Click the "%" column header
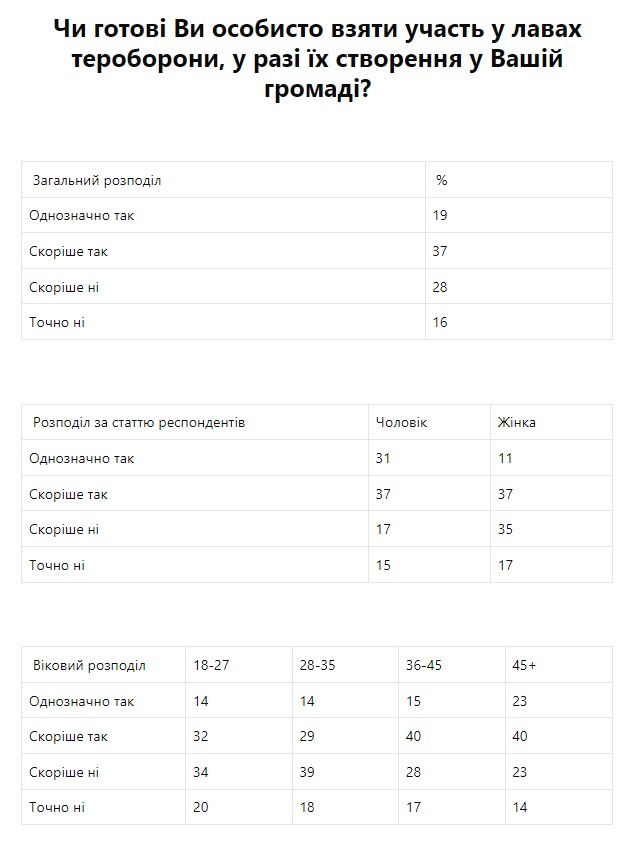Screen dimensions: 629x842 [x=441, y=181]
